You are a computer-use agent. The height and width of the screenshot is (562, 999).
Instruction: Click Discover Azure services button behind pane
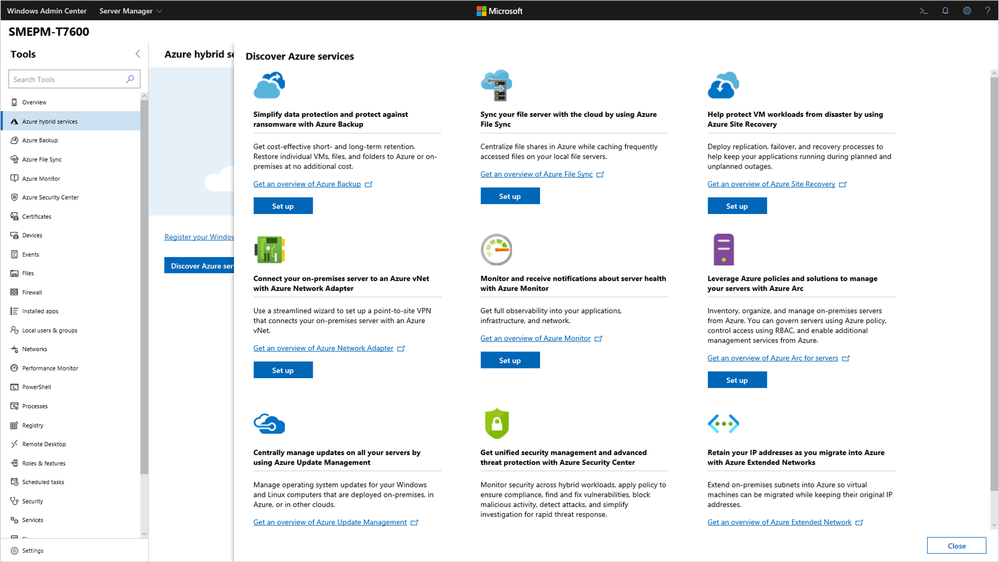[x=199, y=266]
